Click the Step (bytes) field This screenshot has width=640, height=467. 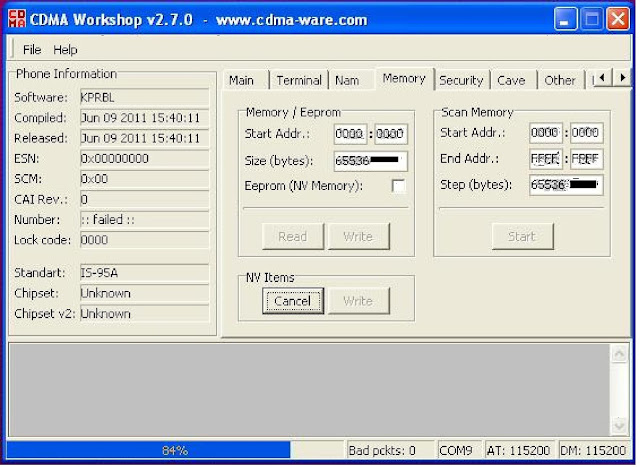(x=566, y=185)
